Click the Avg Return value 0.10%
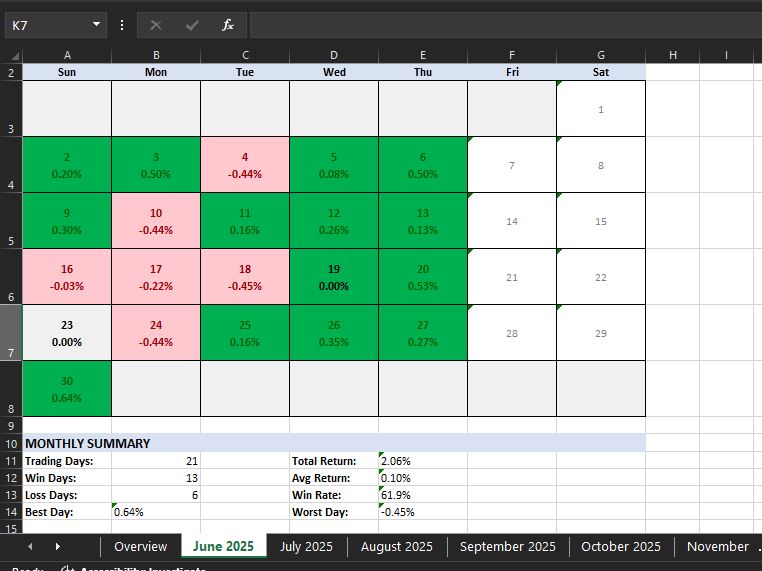The height and width of the screenshot is (571, 762). 423,478
